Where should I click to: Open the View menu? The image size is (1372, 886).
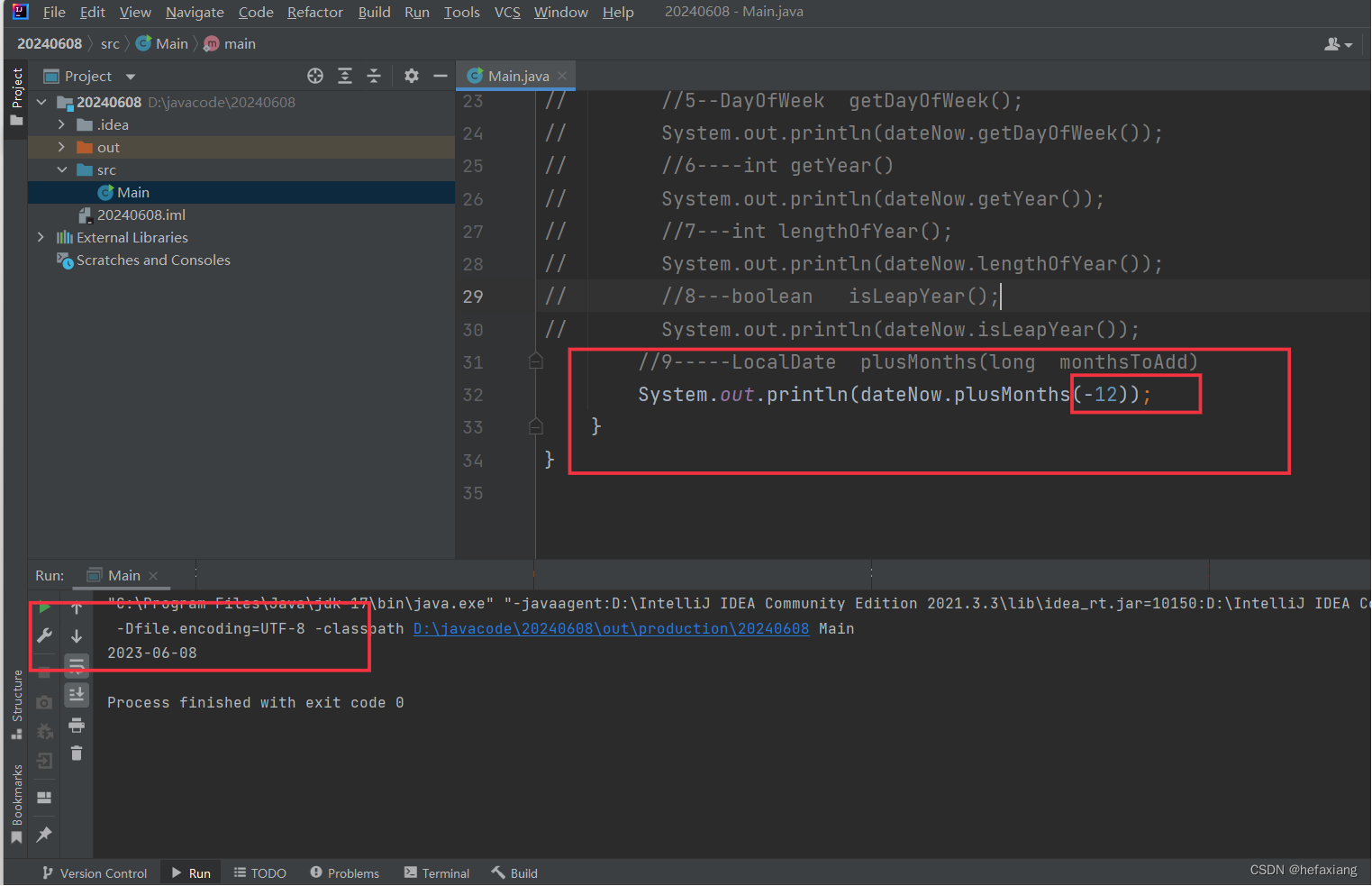135,12
